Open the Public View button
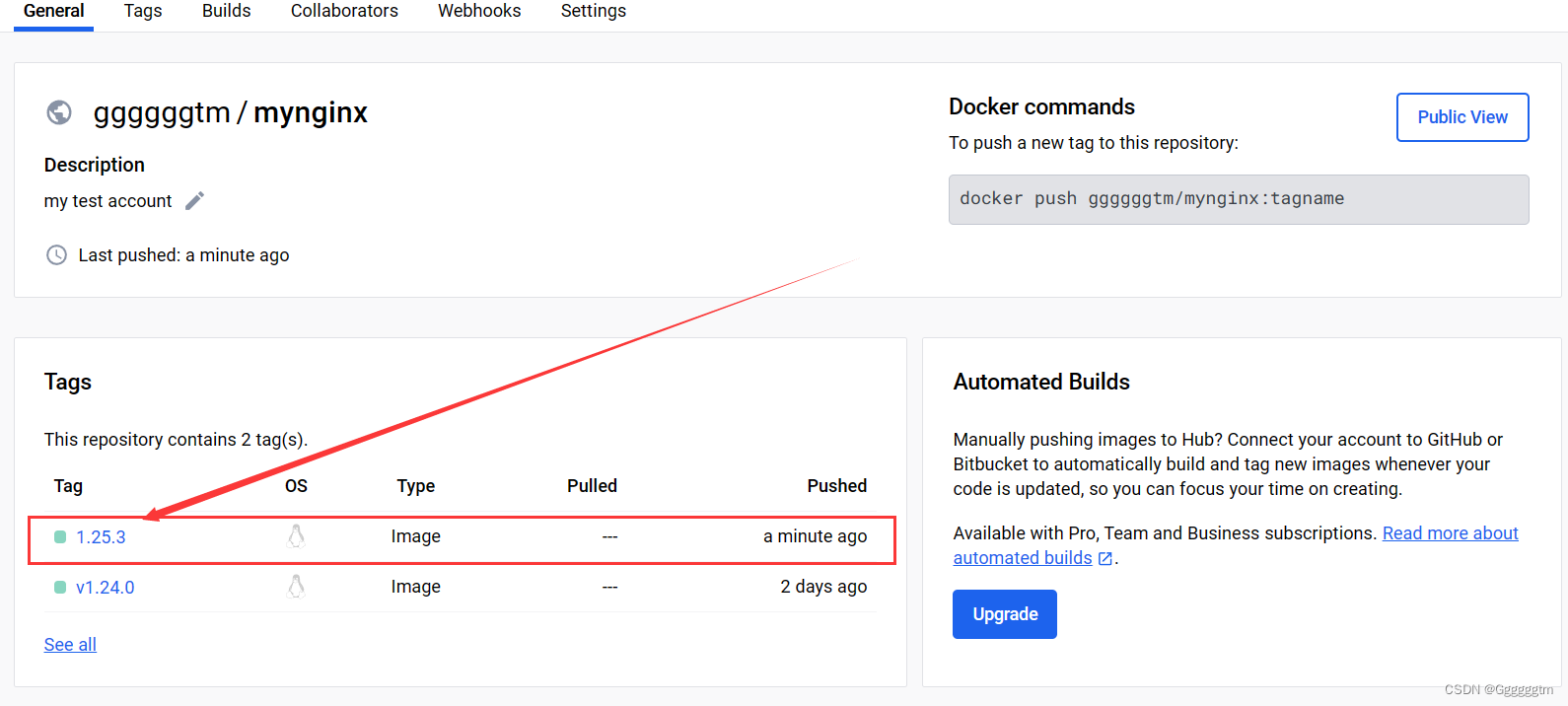This screenshot has width=1568, height=706. [x=1462, y=117]
